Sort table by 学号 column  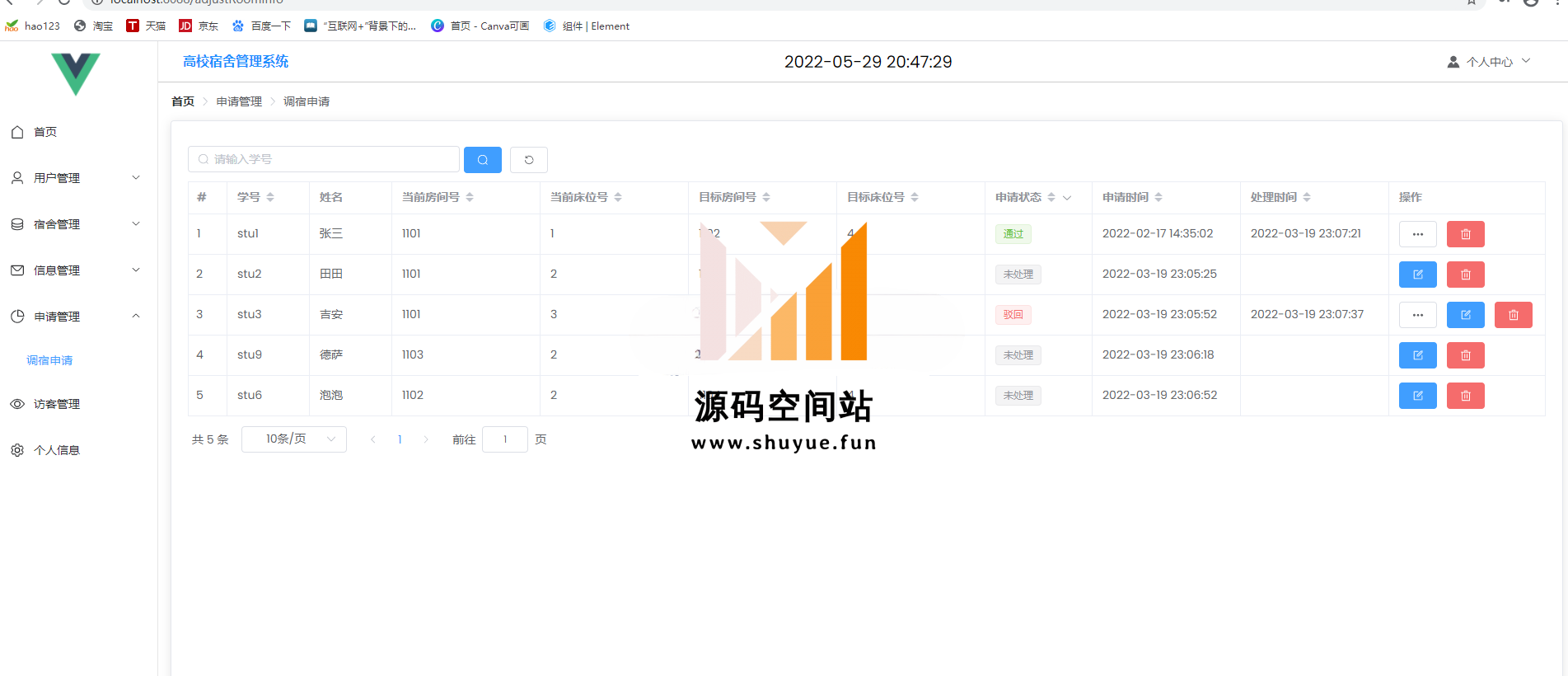coord(270,198)
